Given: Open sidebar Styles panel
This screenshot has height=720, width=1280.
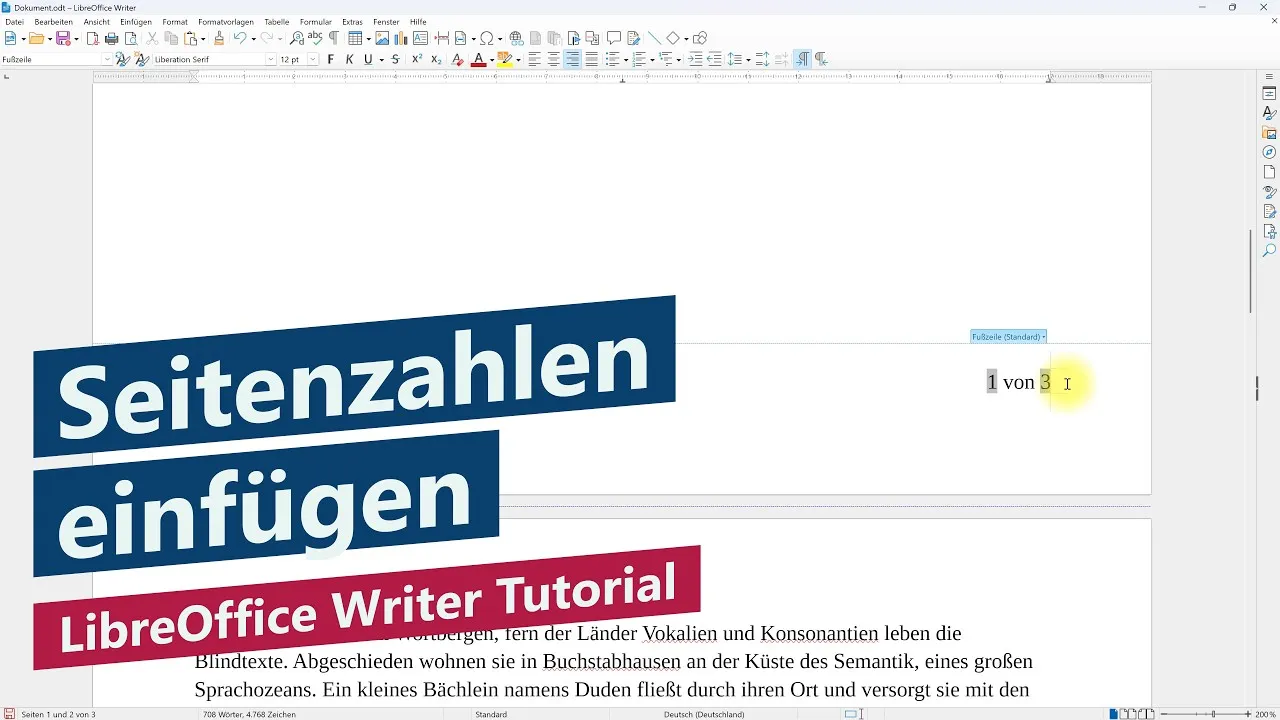Looking at the screenshot, I should tap(1269, 113).
